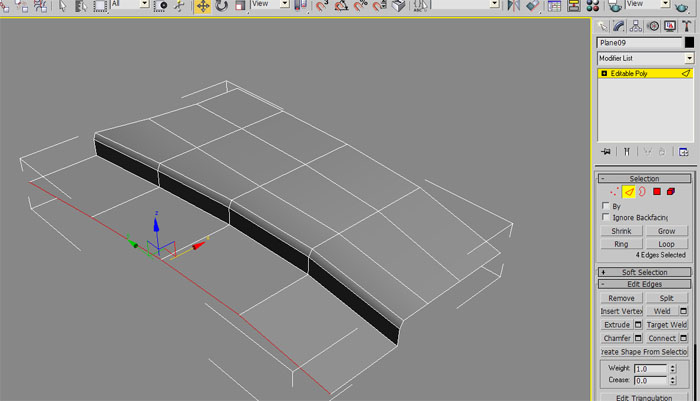700x401 pixels.
Task: Click the Ring button
Action: coord(621,244)
